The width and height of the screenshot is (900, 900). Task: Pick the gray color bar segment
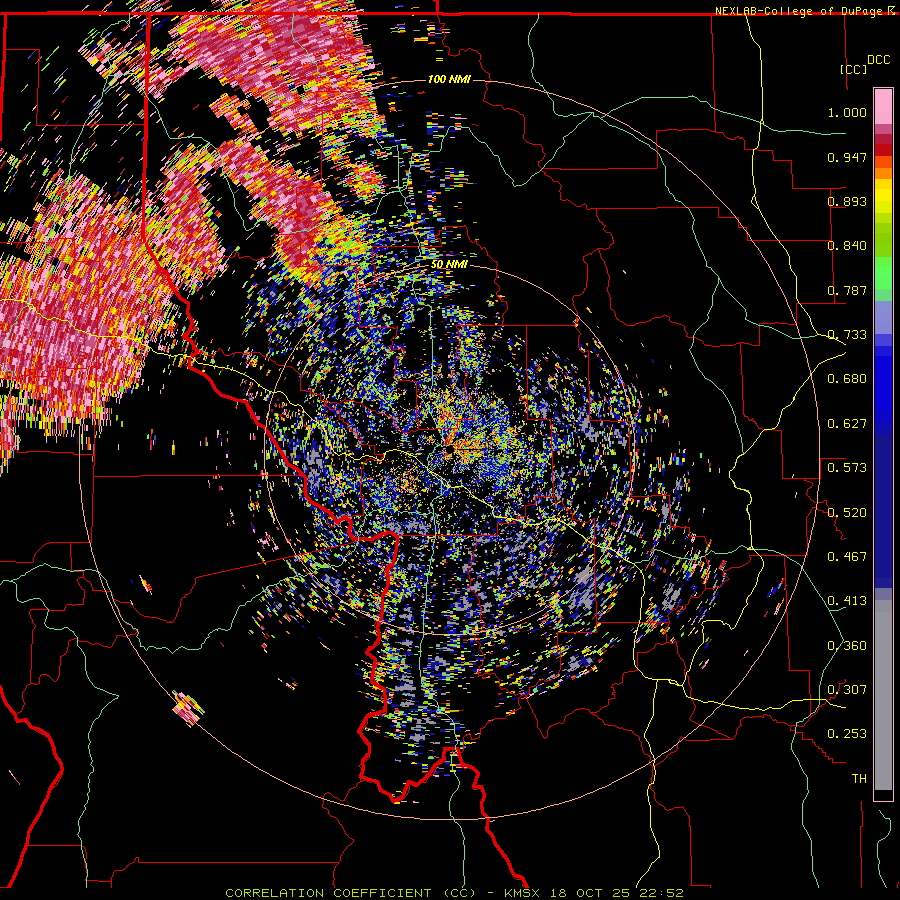(x=883, y=695)
